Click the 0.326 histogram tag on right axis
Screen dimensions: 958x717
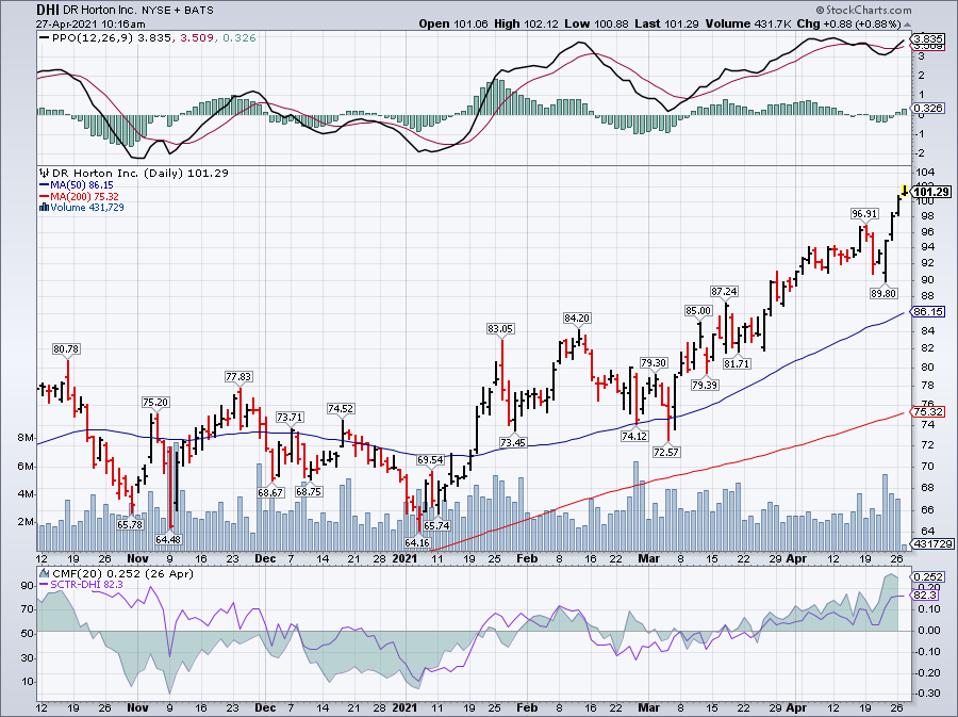(929, 108)
